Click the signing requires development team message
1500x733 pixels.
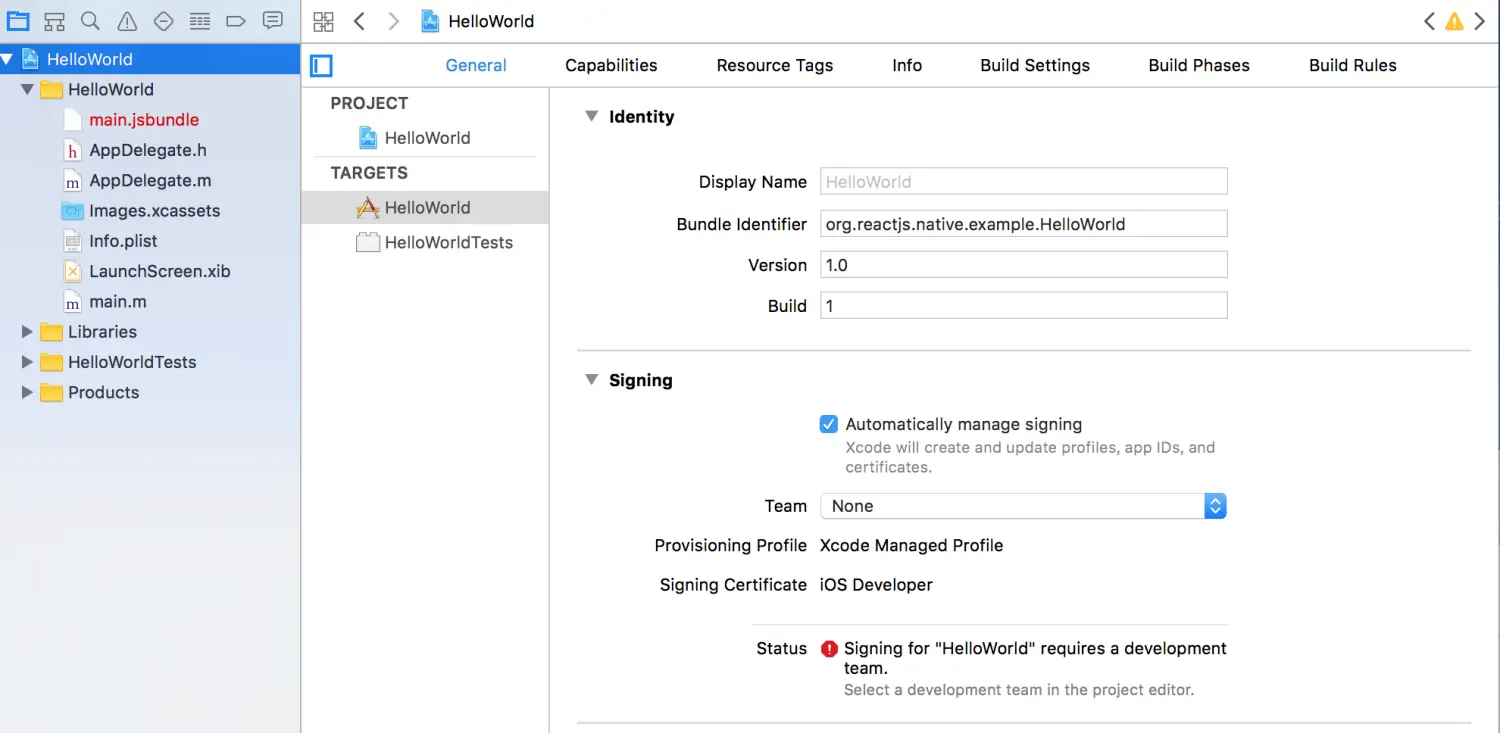click(x=1035, y=658)
